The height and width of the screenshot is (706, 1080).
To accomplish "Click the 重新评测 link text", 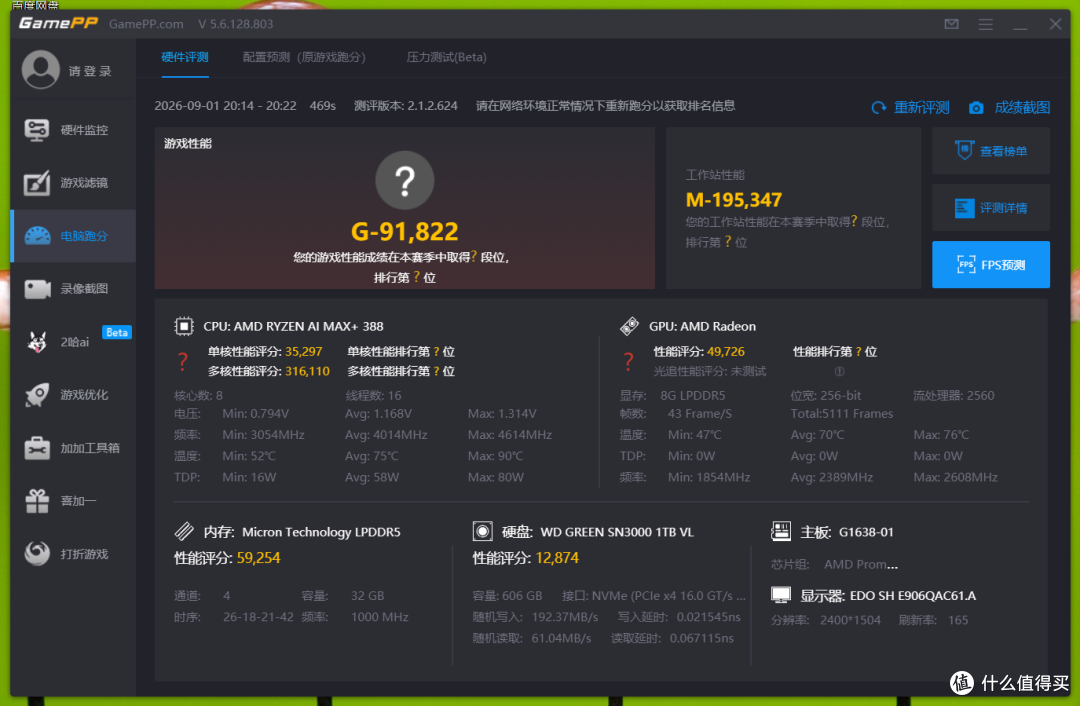I will (x=922, y=108).
